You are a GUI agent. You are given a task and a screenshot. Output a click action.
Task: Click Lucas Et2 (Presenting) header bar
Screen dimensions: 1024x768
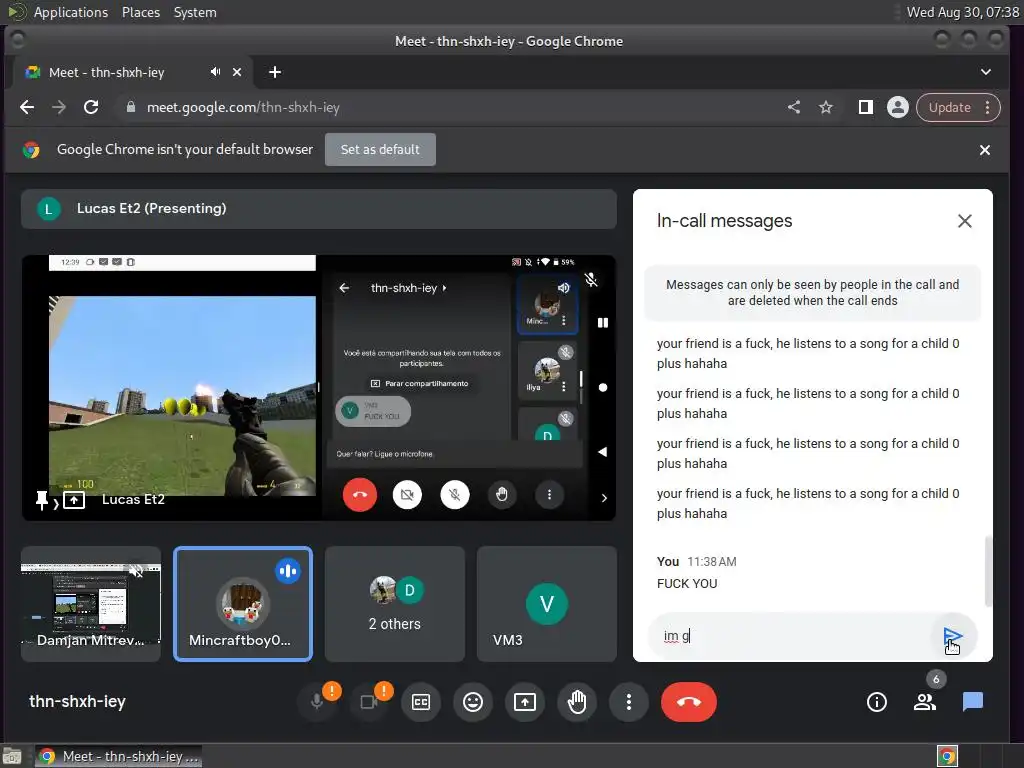319,209
